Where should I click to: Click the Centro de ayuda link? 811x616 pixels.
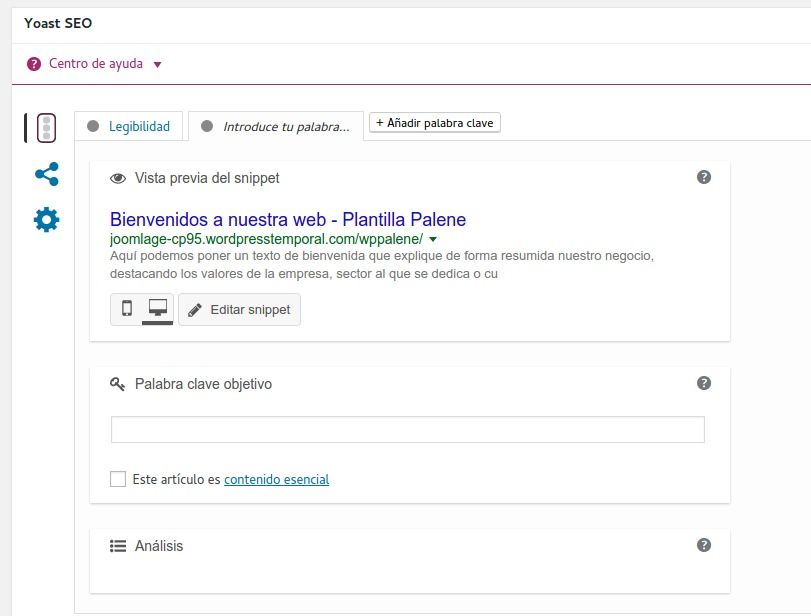[96, 64]
